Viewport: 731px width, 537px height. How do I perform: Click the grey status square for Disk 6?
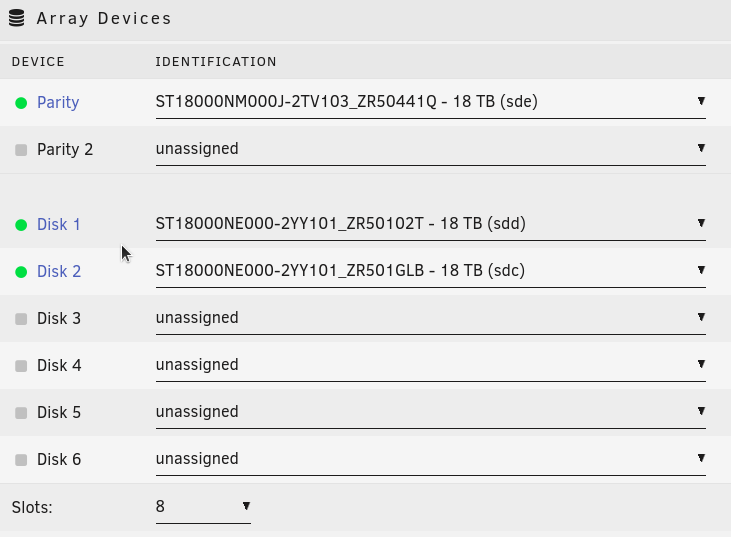pos(21,460)
